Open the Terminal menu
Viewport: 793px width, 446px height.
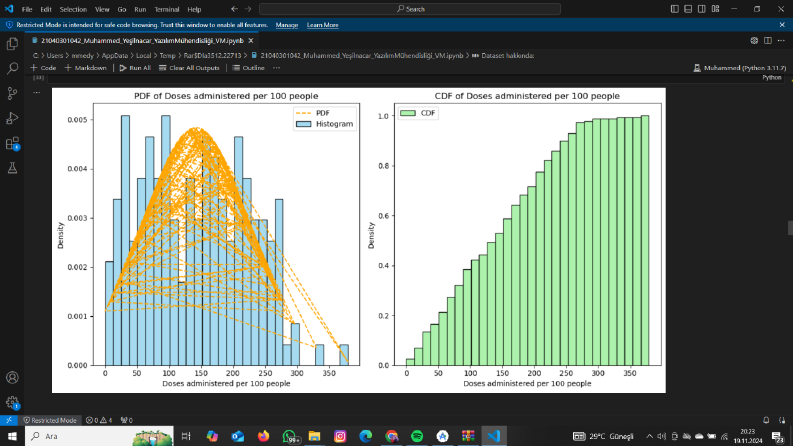[x=166, y=9]
